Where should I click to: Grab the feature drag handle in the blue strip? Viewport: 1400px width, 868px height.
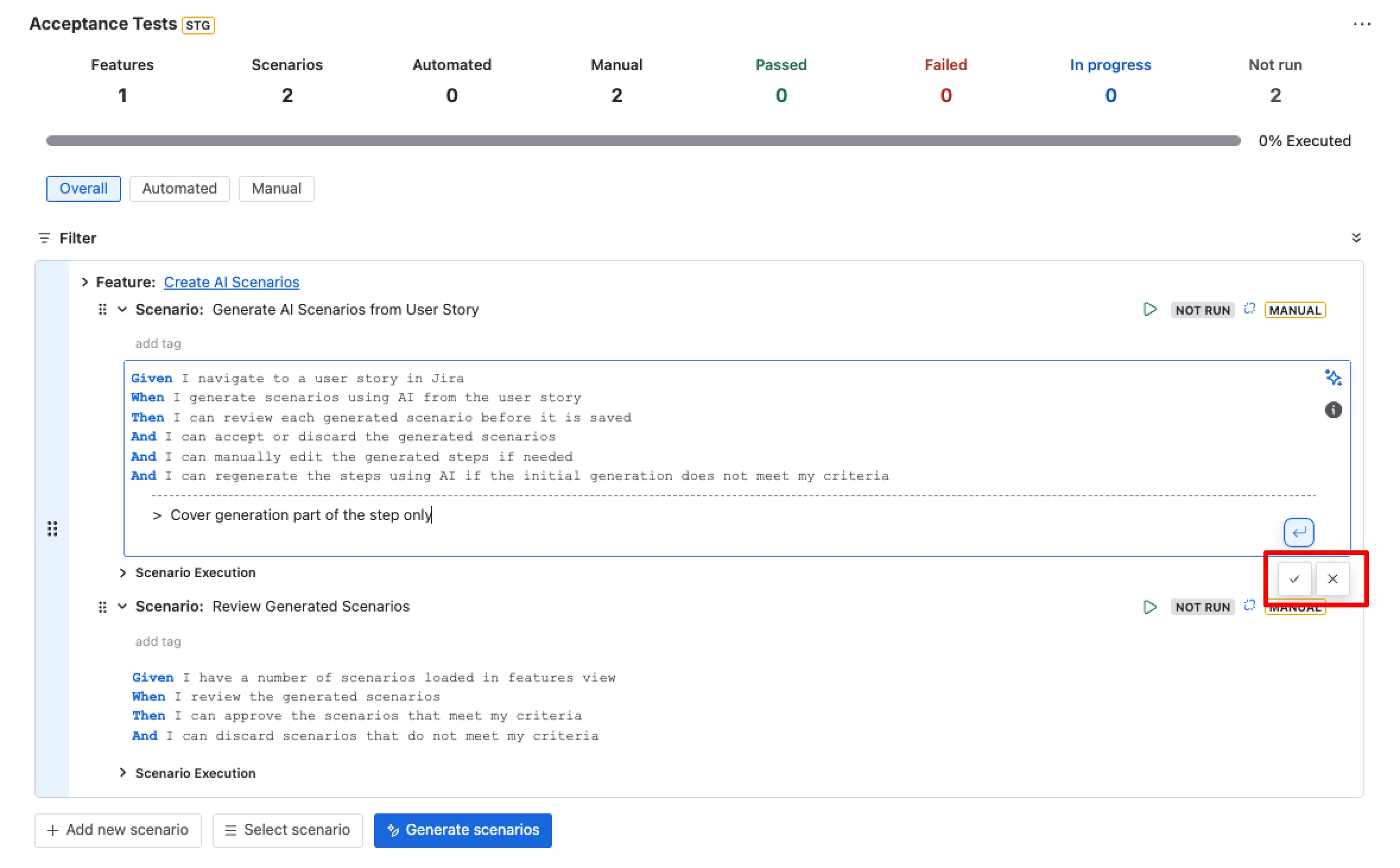click(x=52, y=528)
